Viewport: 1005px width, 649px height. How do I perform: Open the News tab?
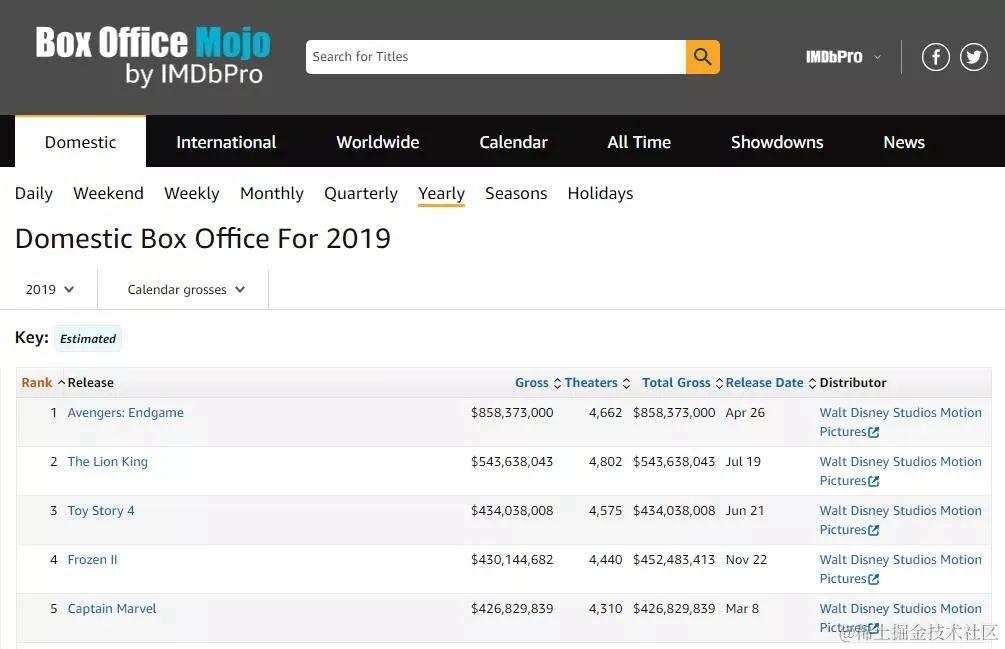904,142
